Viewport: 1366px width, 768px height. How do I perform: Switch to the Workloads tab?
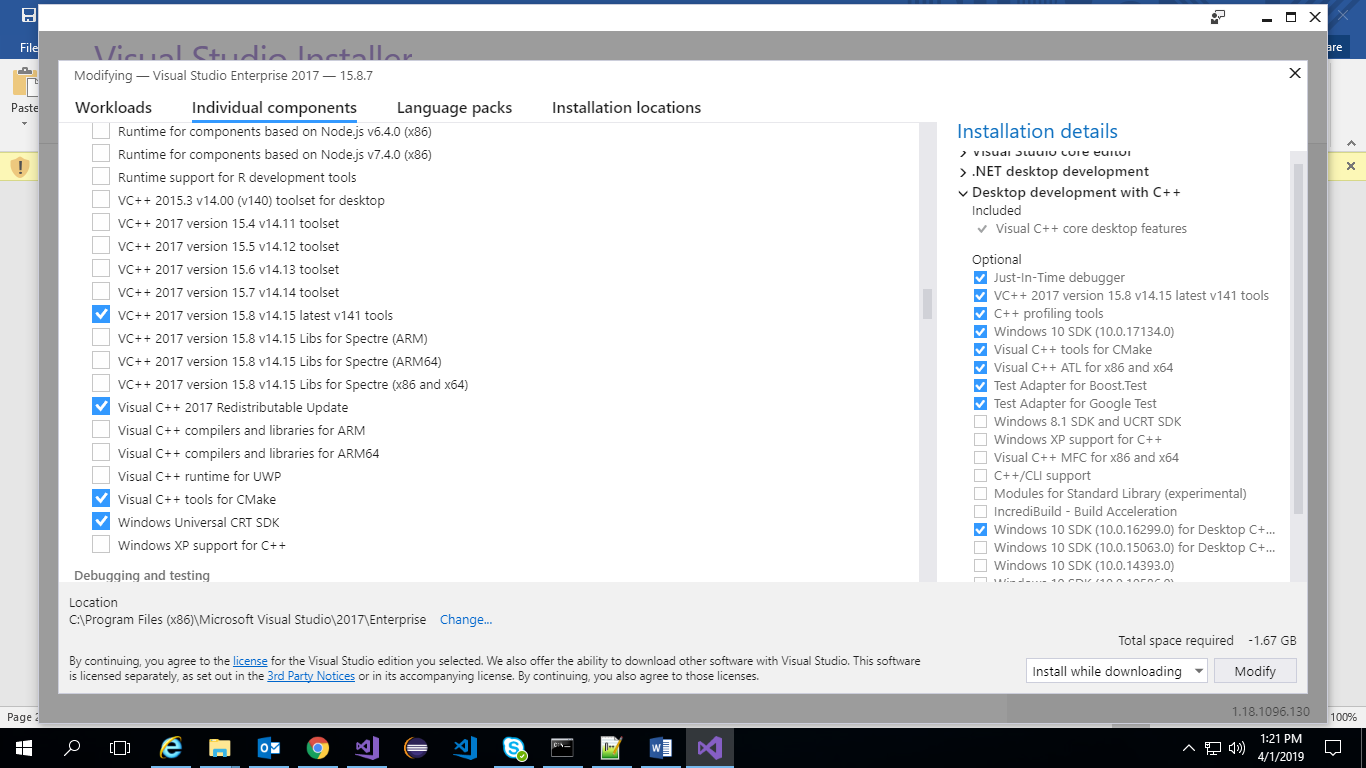click(113, 108)
